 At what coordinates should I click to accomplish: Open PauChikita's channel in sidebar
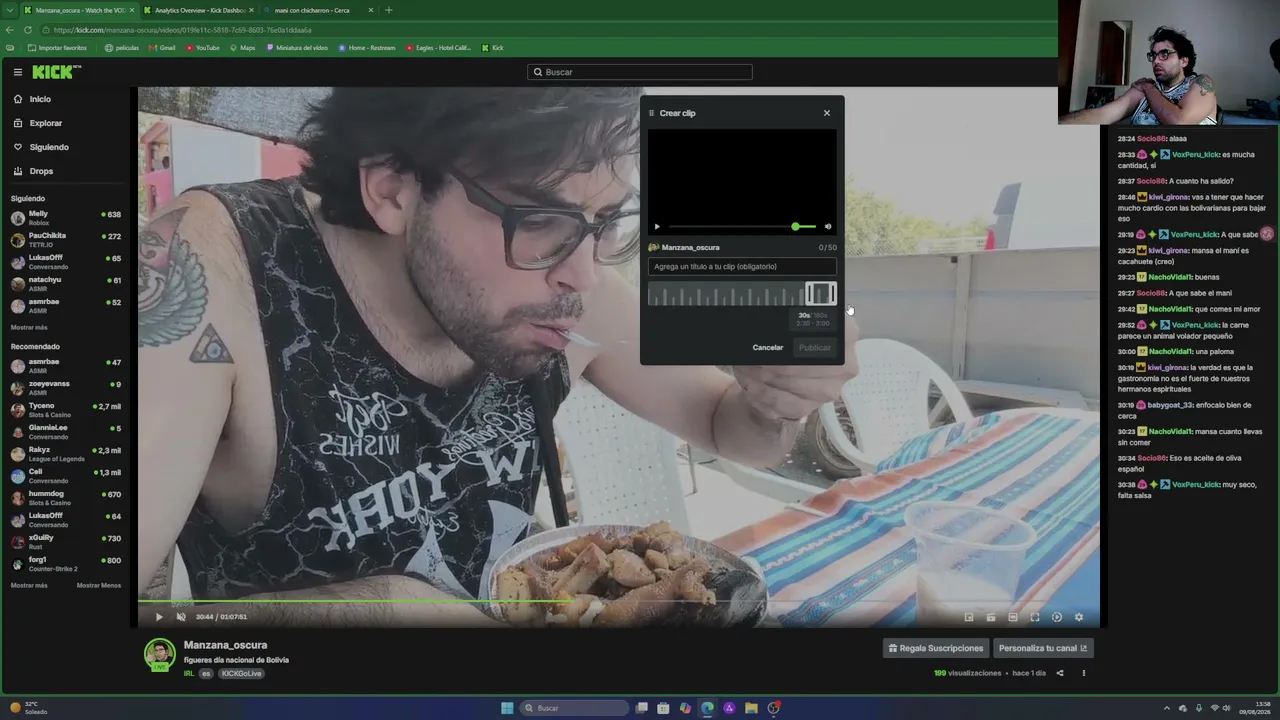pos(66,239)
